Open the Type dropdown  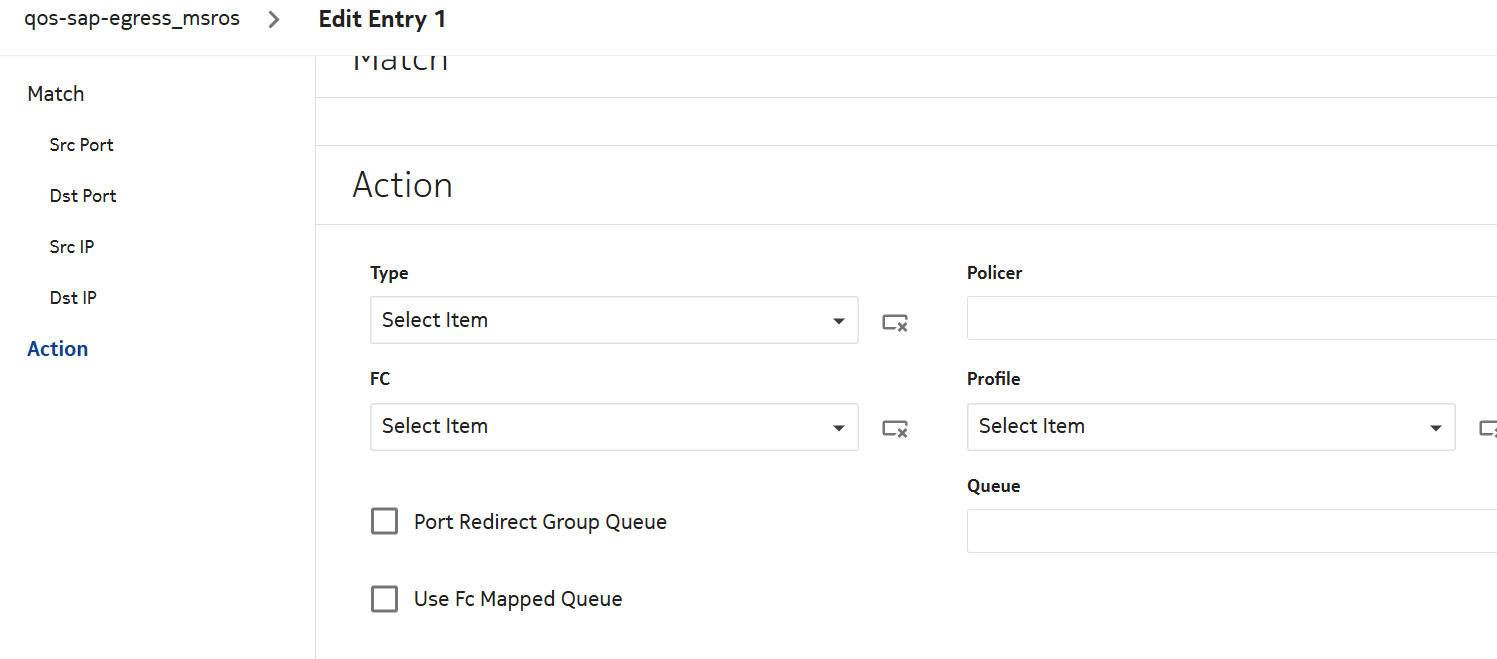(x=613, y=320)
